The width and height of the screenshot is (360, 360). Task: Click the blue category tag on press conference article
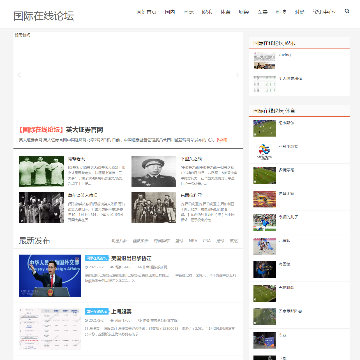pos(97,258)
